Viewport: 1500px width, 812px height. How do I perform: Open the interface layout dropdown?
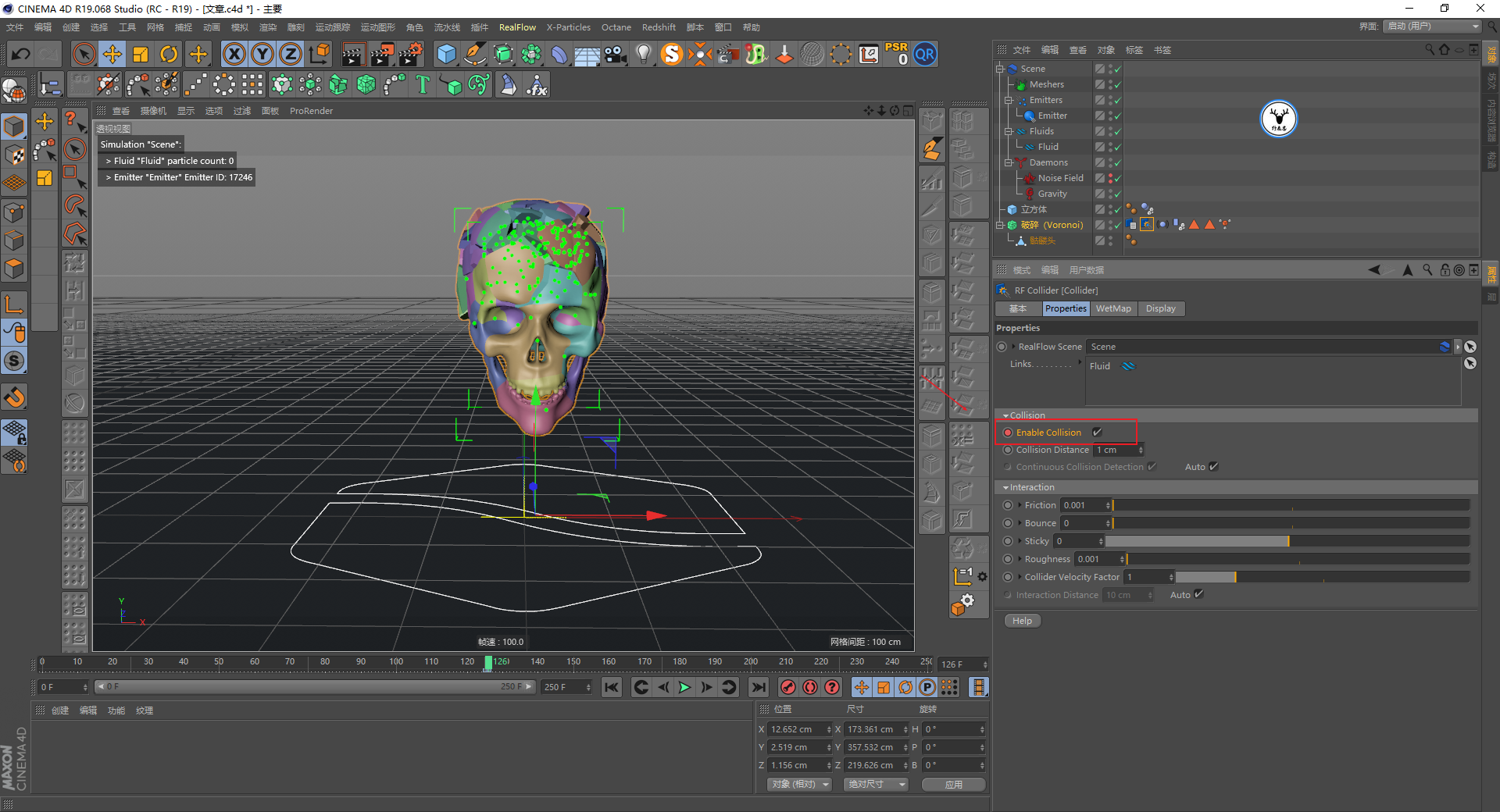(x=1432, y=27)
